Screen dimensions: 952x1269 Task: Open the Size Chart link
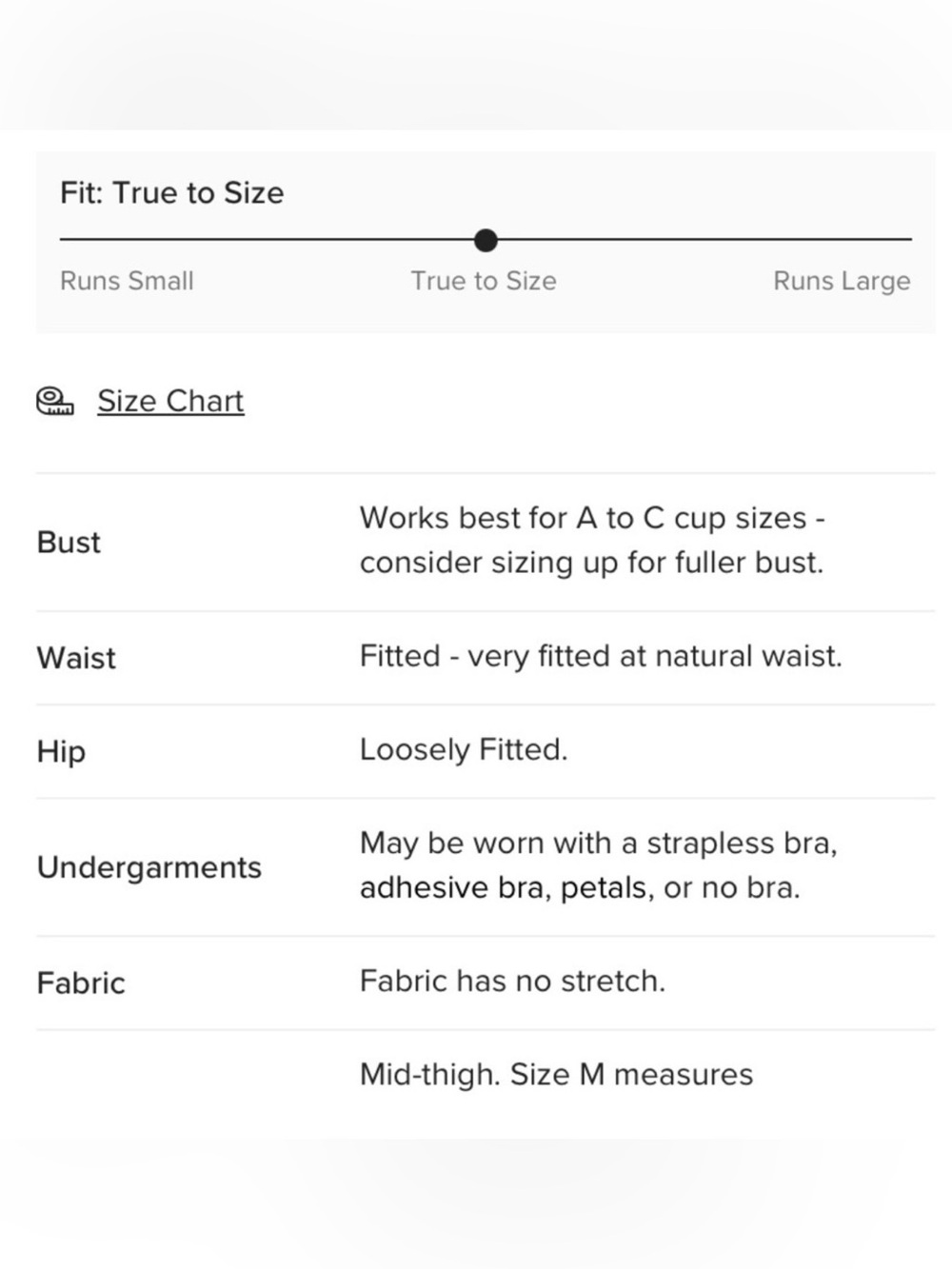[x=170, y=401]
